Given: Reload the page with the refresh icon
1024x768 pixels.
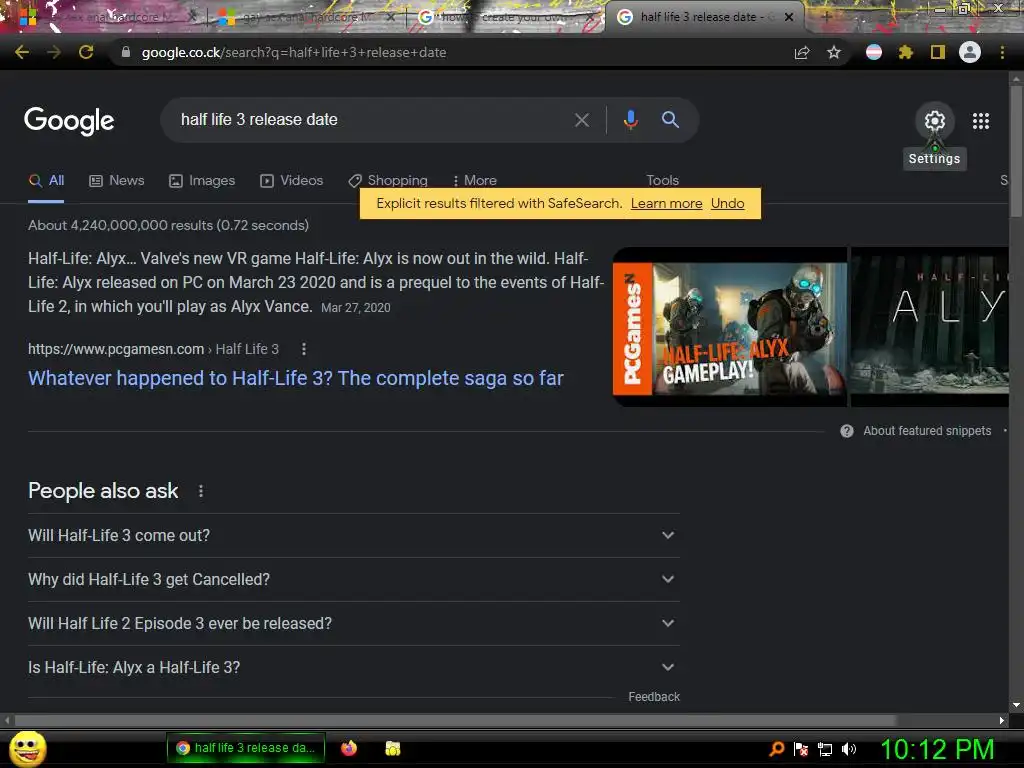Looking at the screenshot, I should pos(86,52).
